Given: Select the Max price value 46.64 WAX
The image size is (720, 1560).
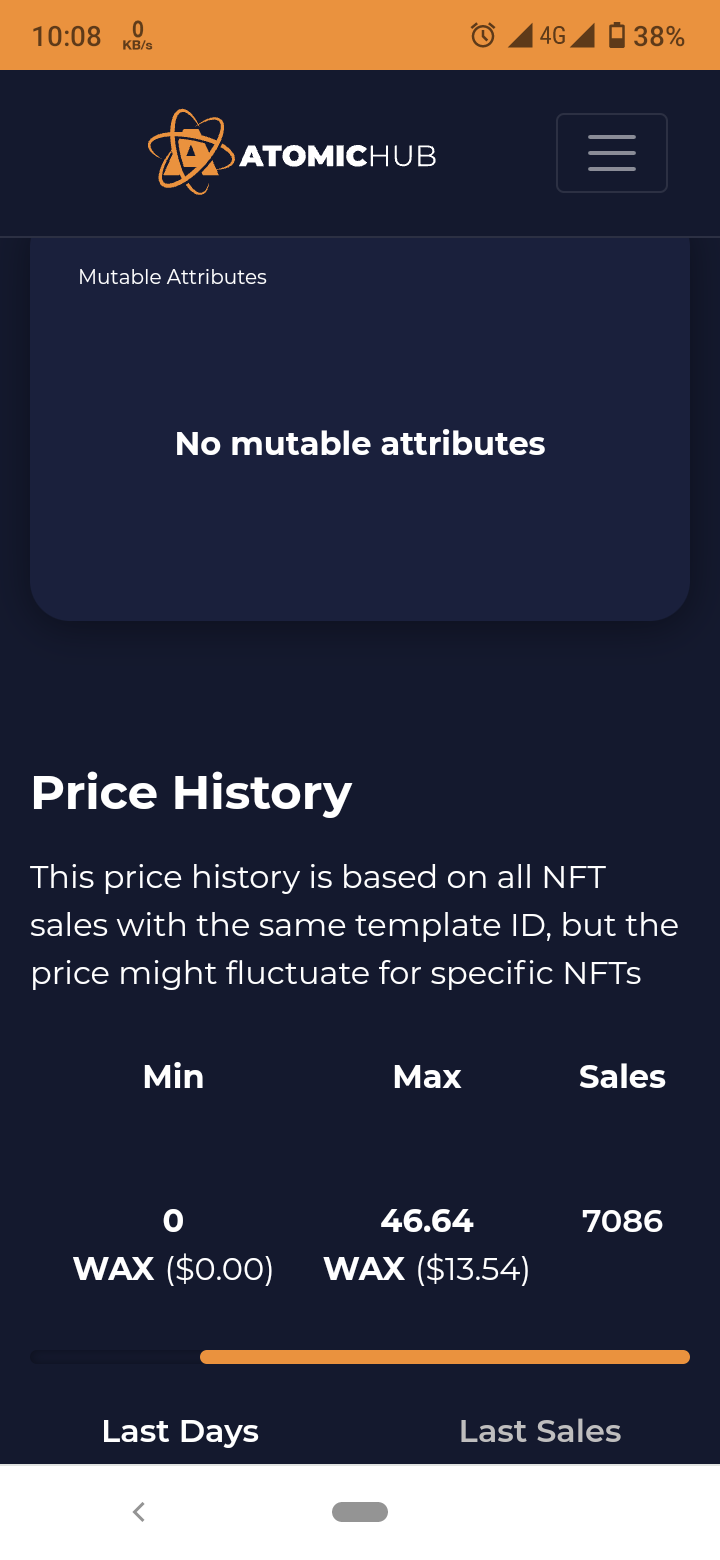Looking at the screenshot, I should coord(427,1245).
